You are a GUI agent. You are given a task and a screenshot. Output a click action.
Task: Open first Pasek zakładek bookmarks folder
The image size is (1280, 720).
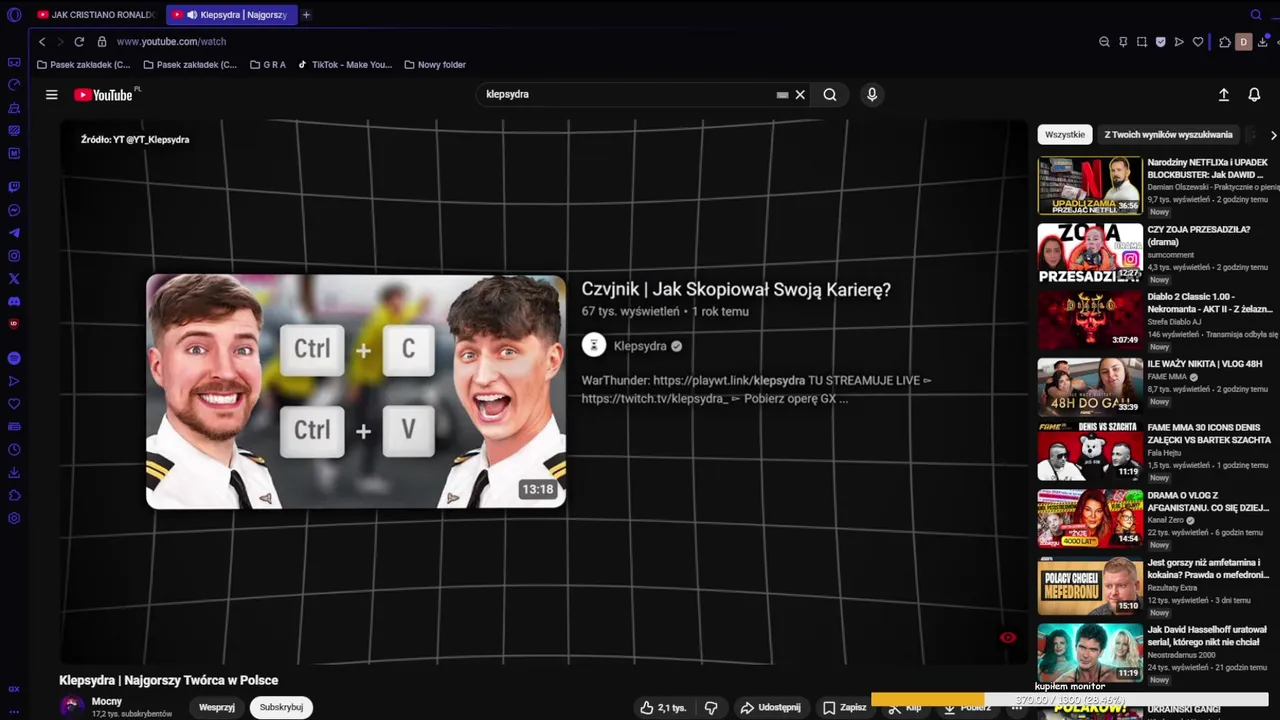pos(83,65)
